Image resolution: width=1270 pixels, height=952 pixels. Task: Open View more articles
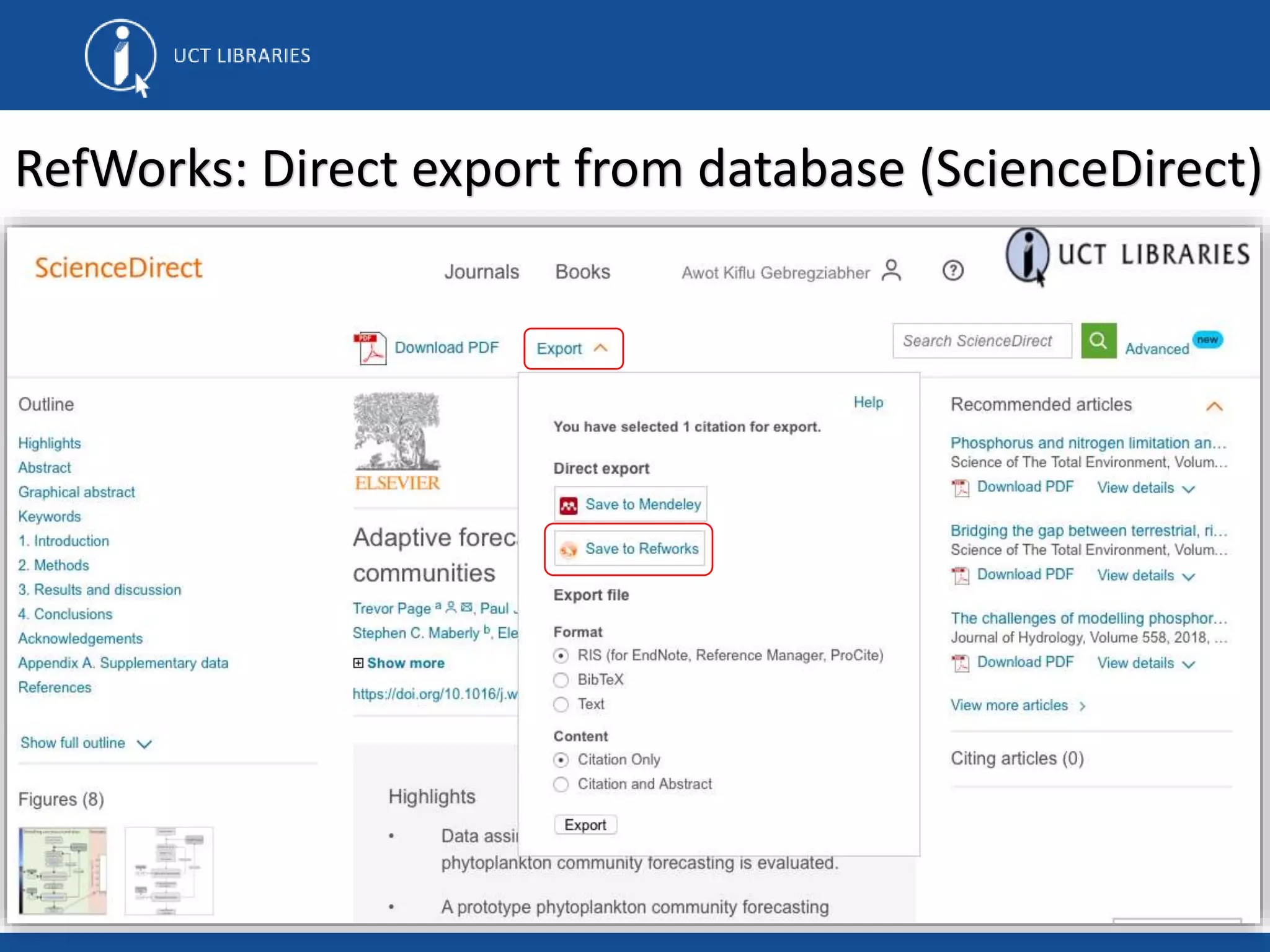1018,705
